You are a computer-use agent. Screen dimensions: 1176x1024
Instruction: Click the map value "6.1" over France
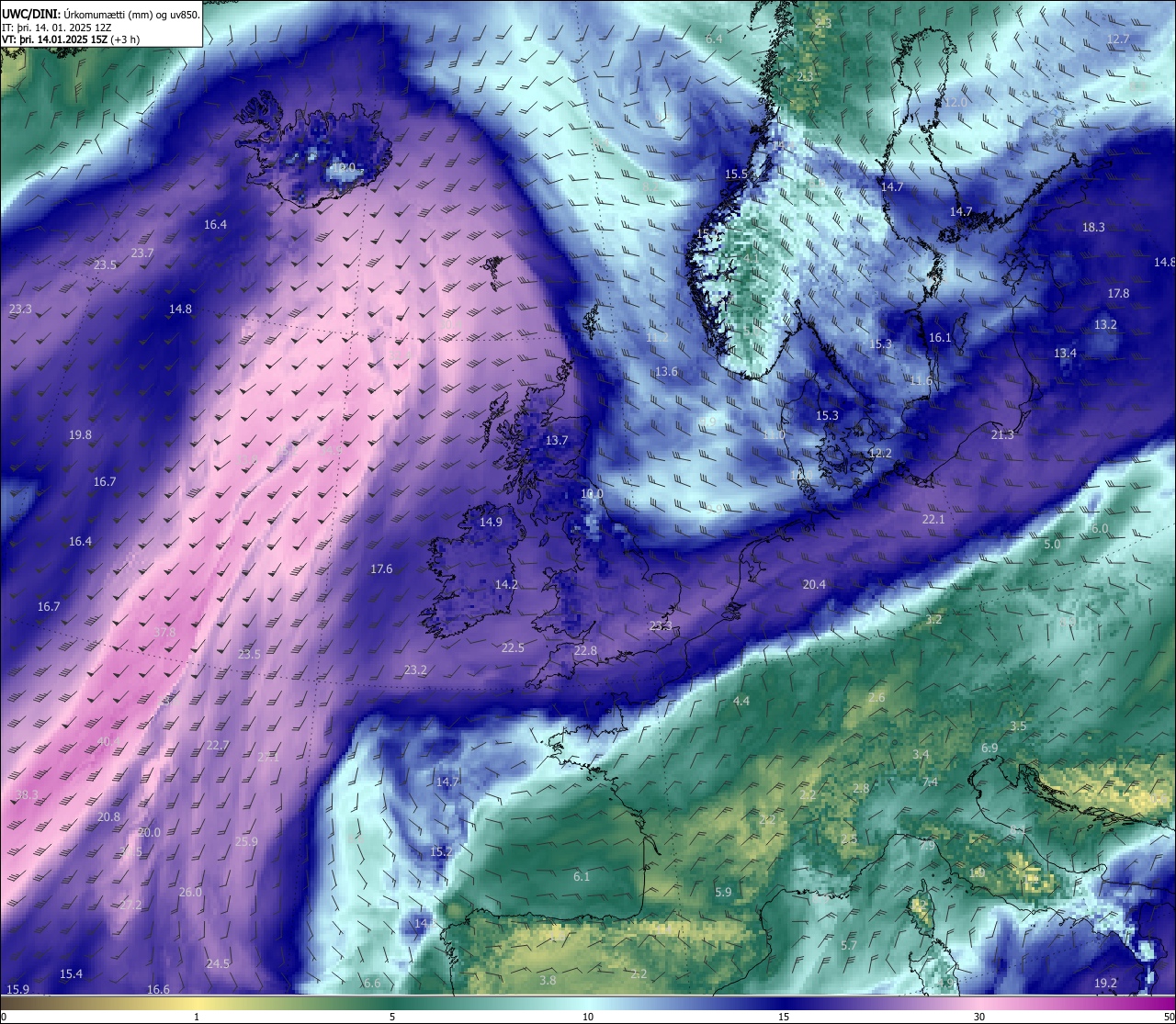[582, 877]
